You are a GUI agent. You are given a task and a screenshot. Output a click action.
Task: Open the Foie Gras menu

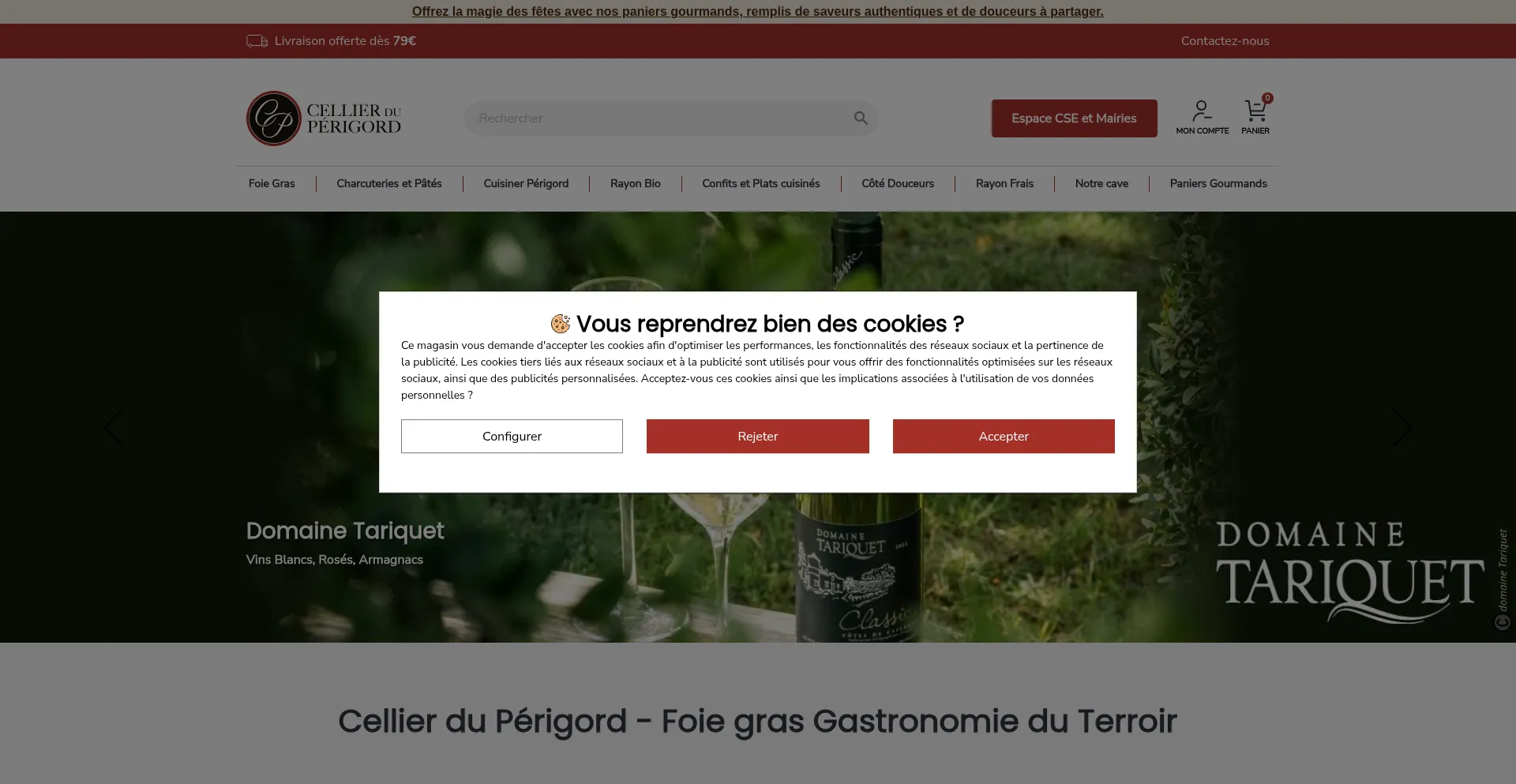[x=272, y=183]
